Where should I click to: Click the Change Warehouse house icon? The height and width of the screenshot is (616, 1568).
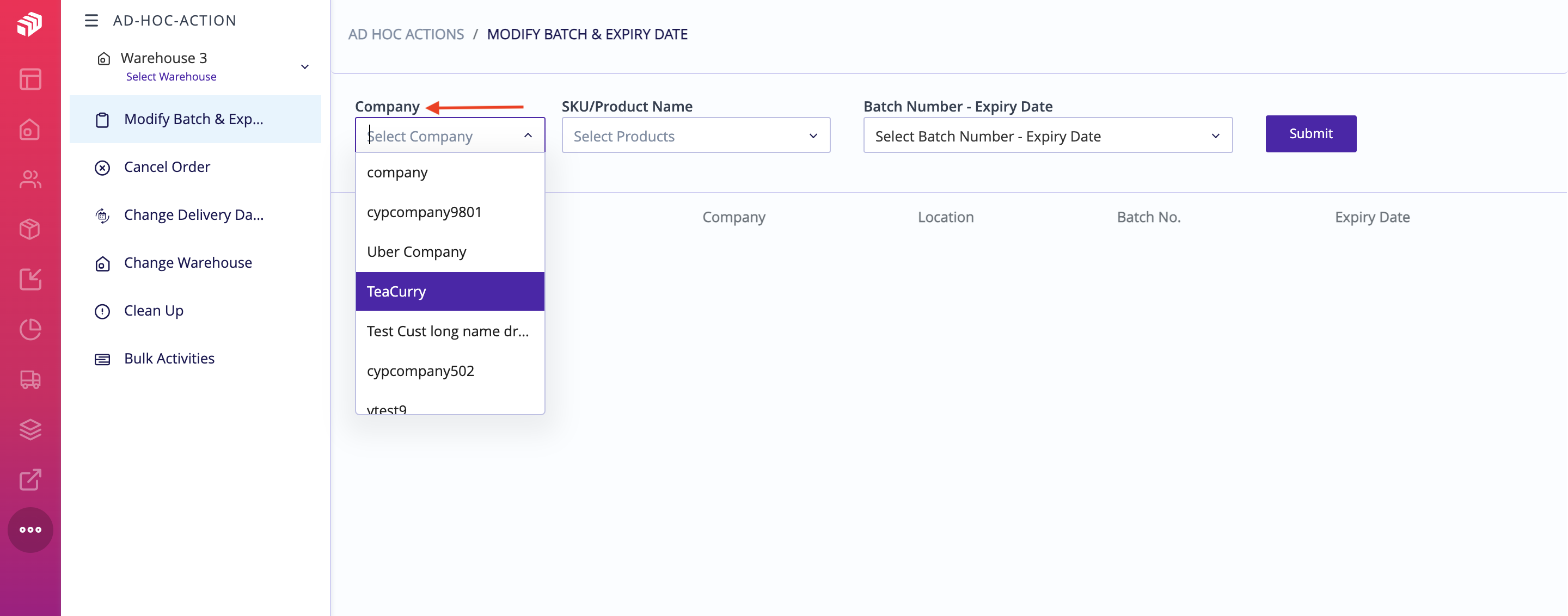[102, 263]
